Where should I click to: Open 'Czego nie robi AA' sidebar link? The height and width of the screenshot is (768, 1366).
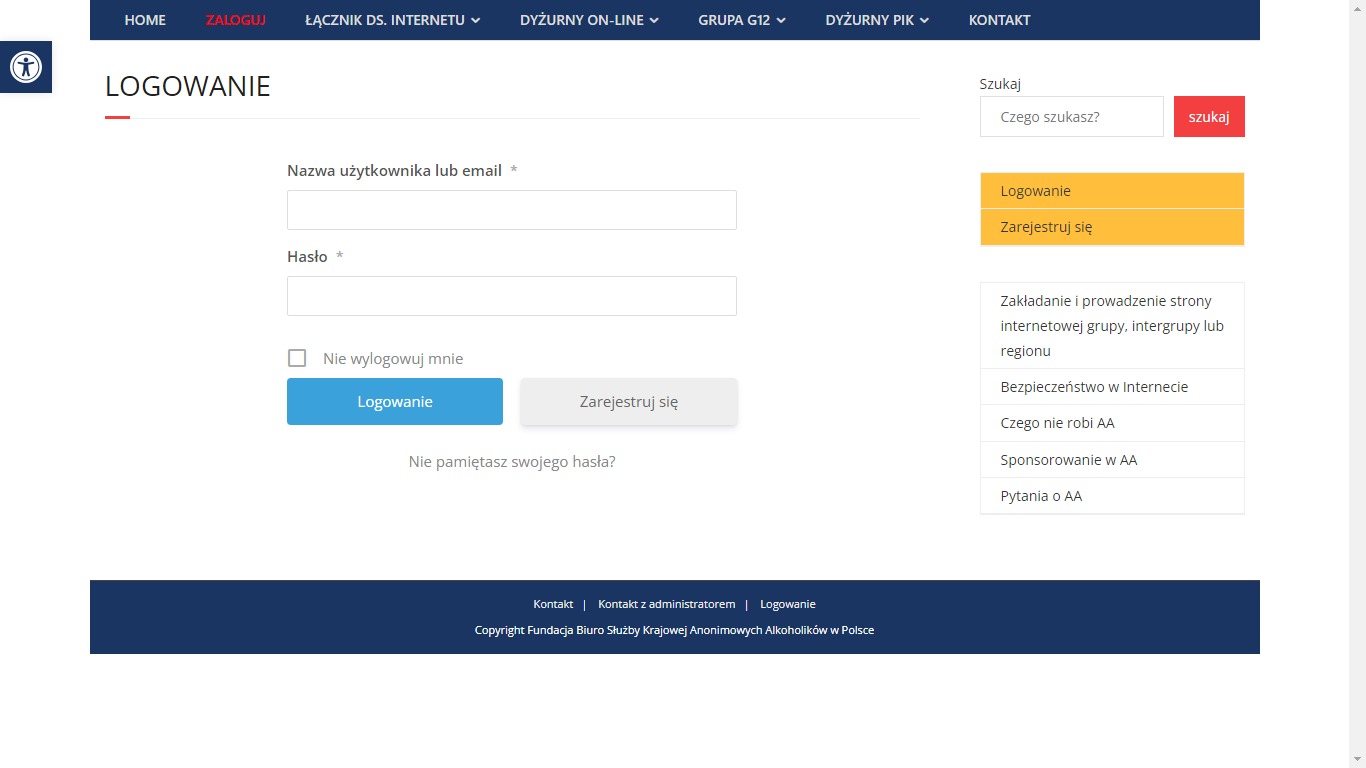(x=1057, y=423)
